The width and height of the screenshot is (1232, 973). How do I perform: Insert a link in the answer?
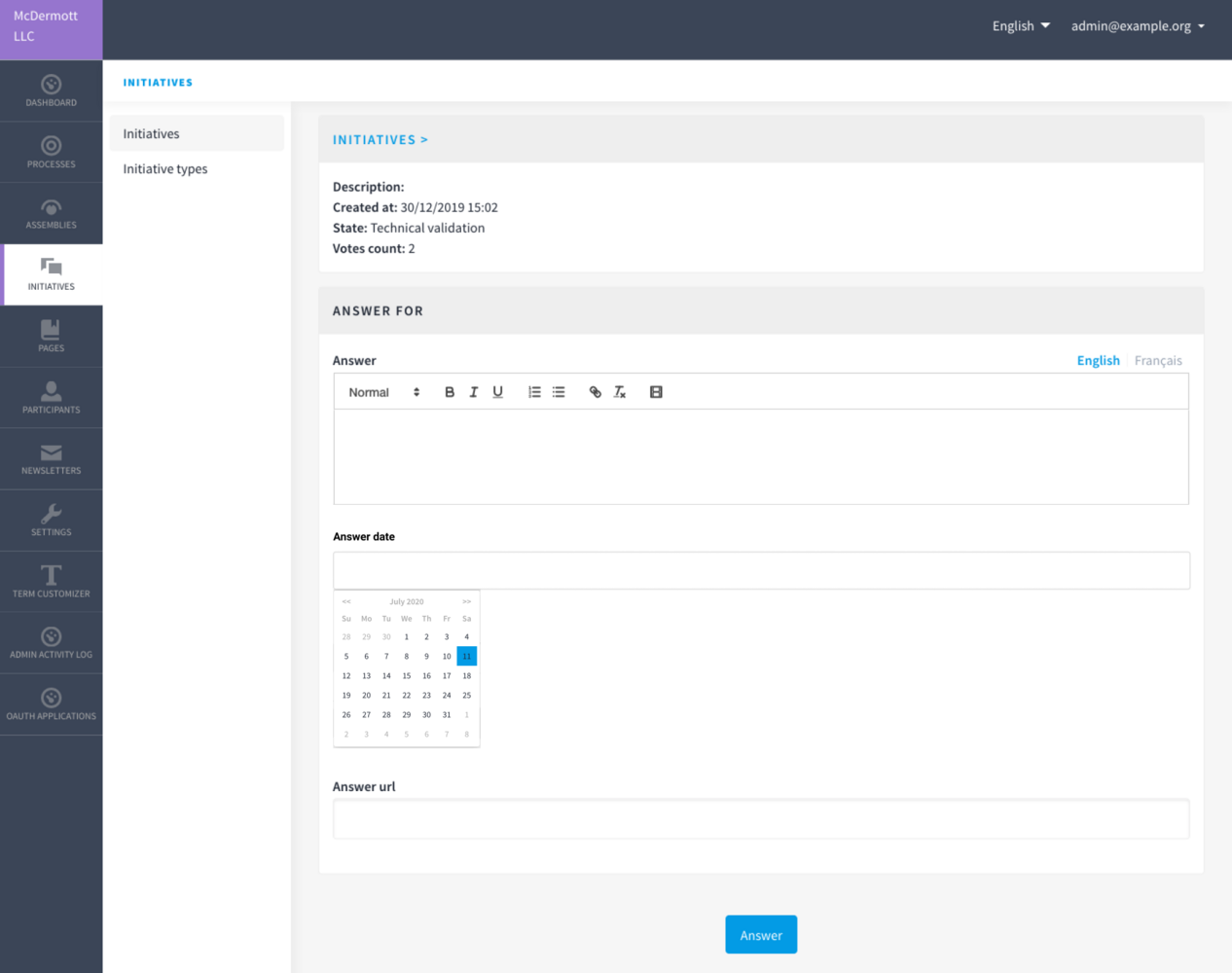(595, 392)
